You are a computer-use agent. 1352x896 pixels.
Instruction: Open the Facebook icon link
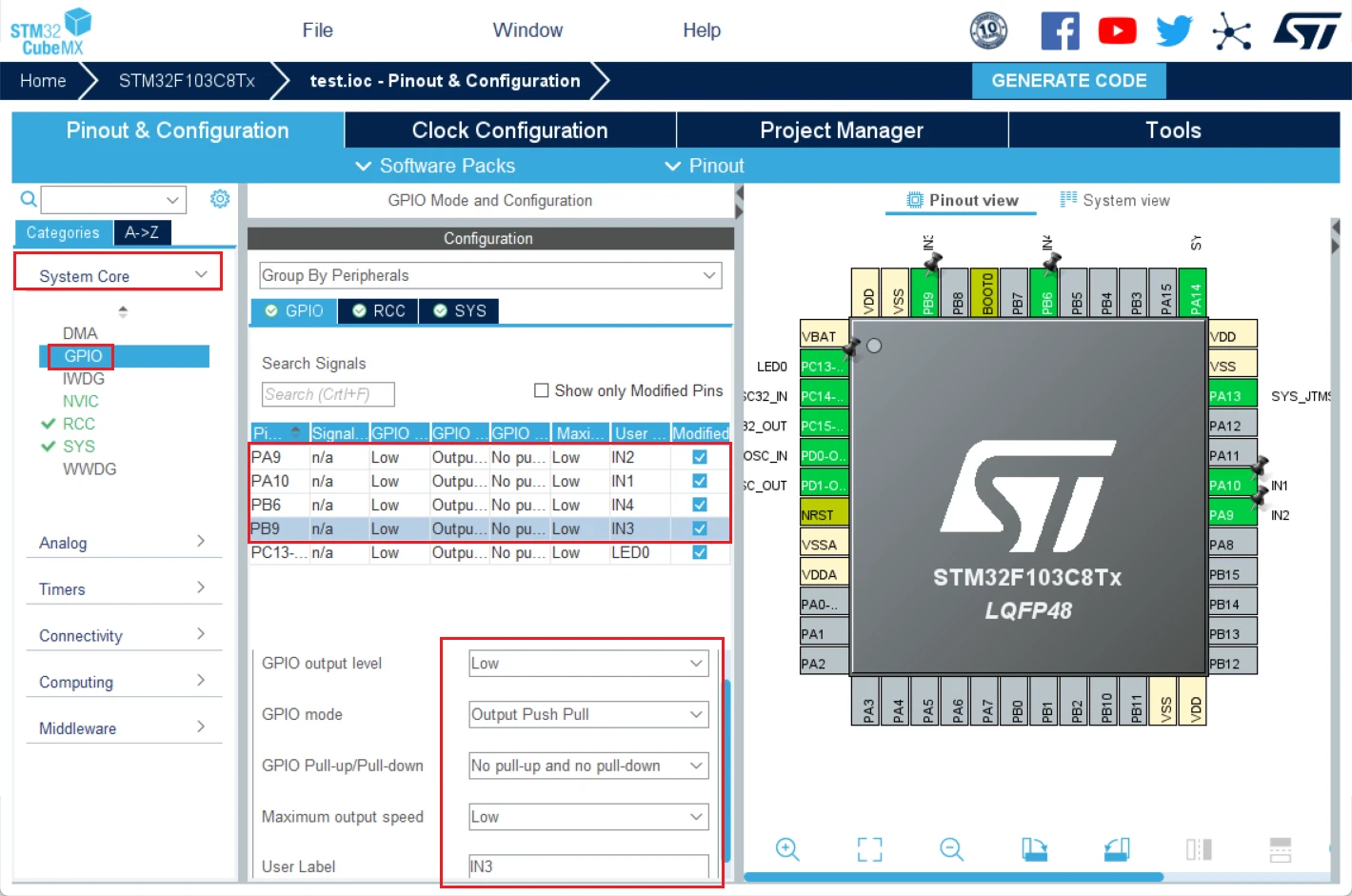click(x=1060, y=30)
